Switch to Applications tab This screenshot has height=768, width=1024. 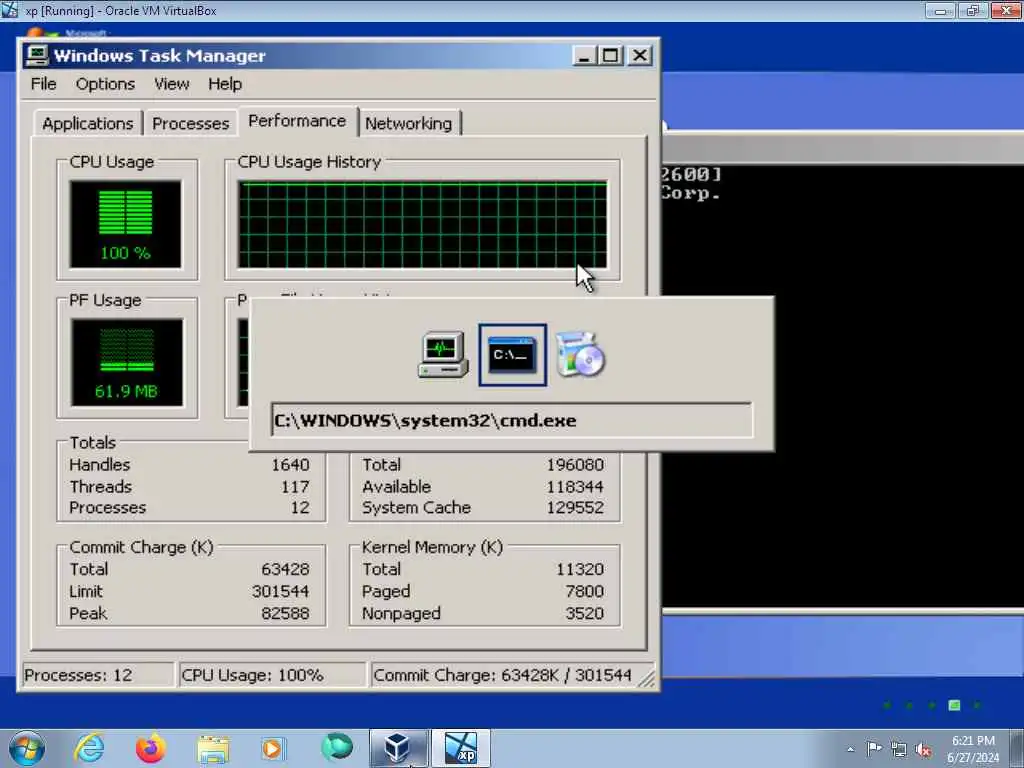pos(88,123)
